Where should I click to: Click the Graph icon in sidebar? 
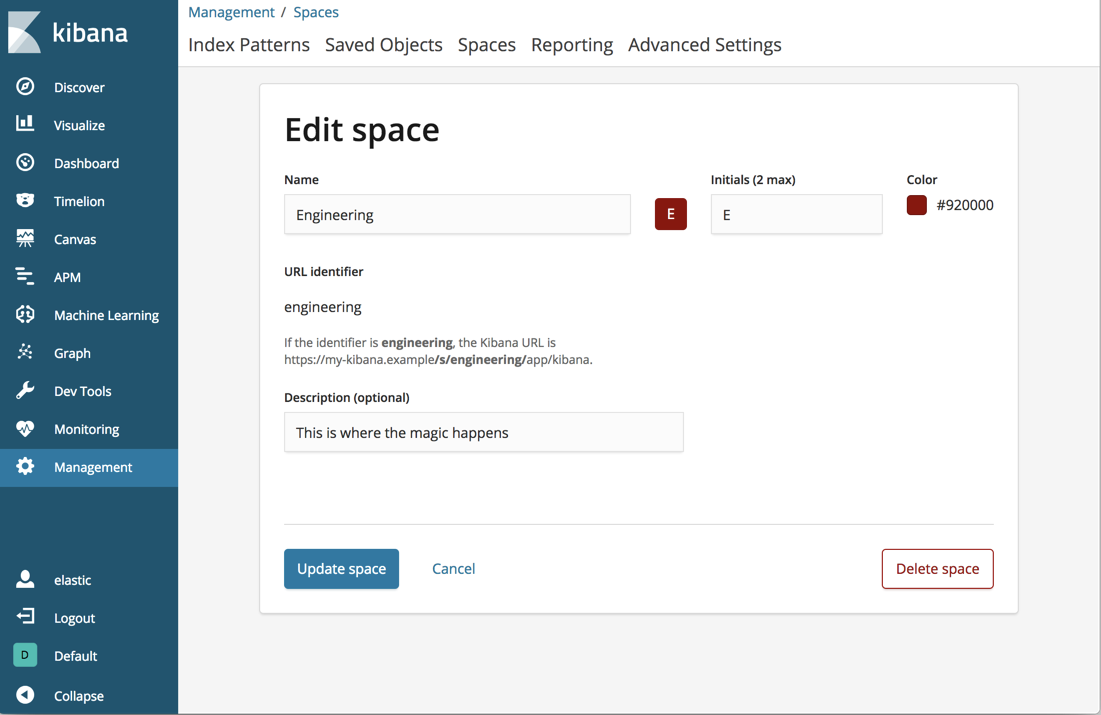pos(25,353)
